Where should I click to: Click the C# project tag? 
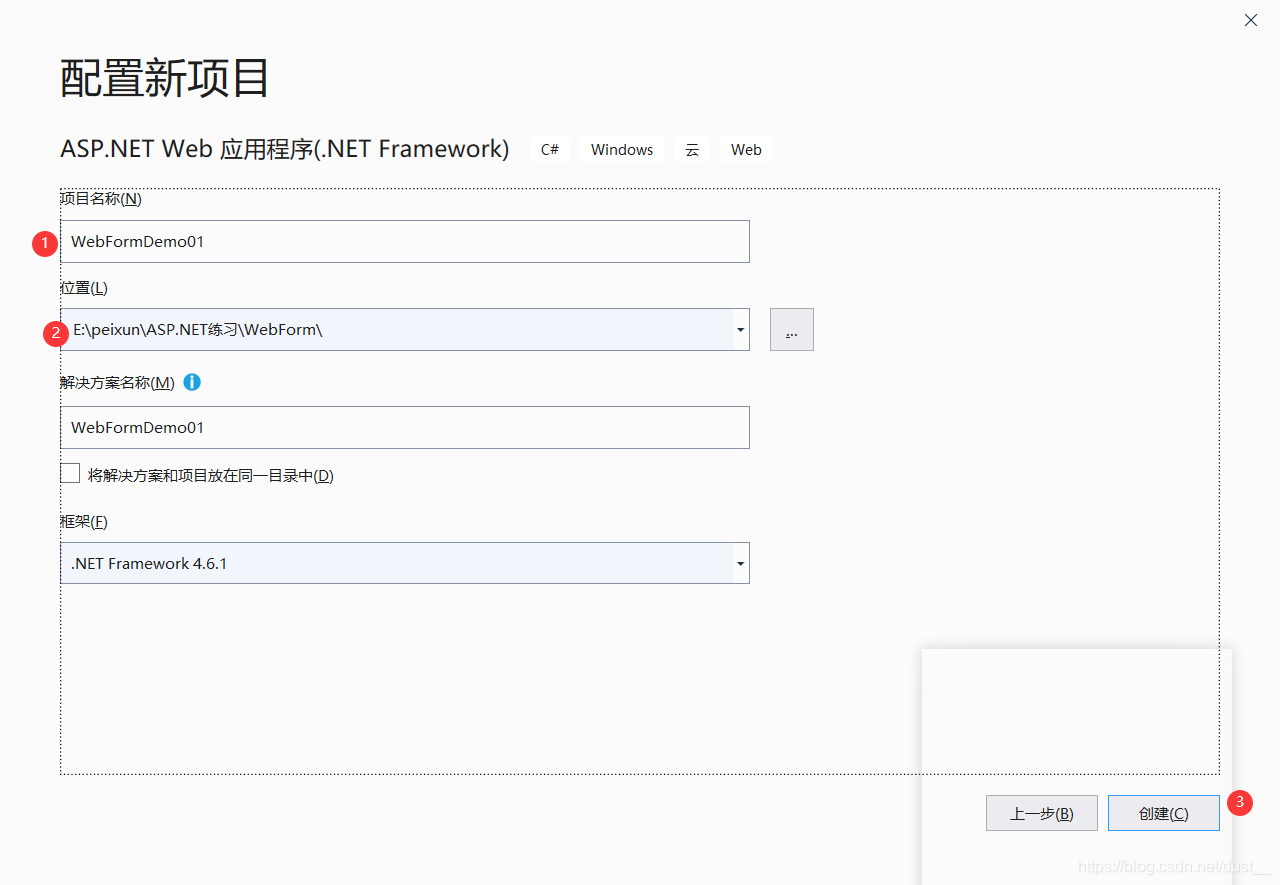click(x=550, y=149)
